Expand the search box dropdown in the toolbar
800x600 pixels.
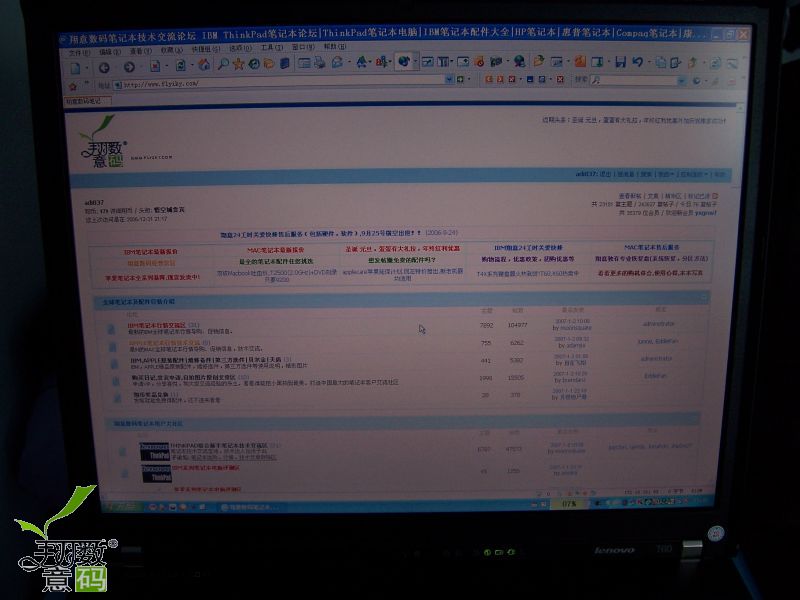pyautogui.click(x=682, y=79)
